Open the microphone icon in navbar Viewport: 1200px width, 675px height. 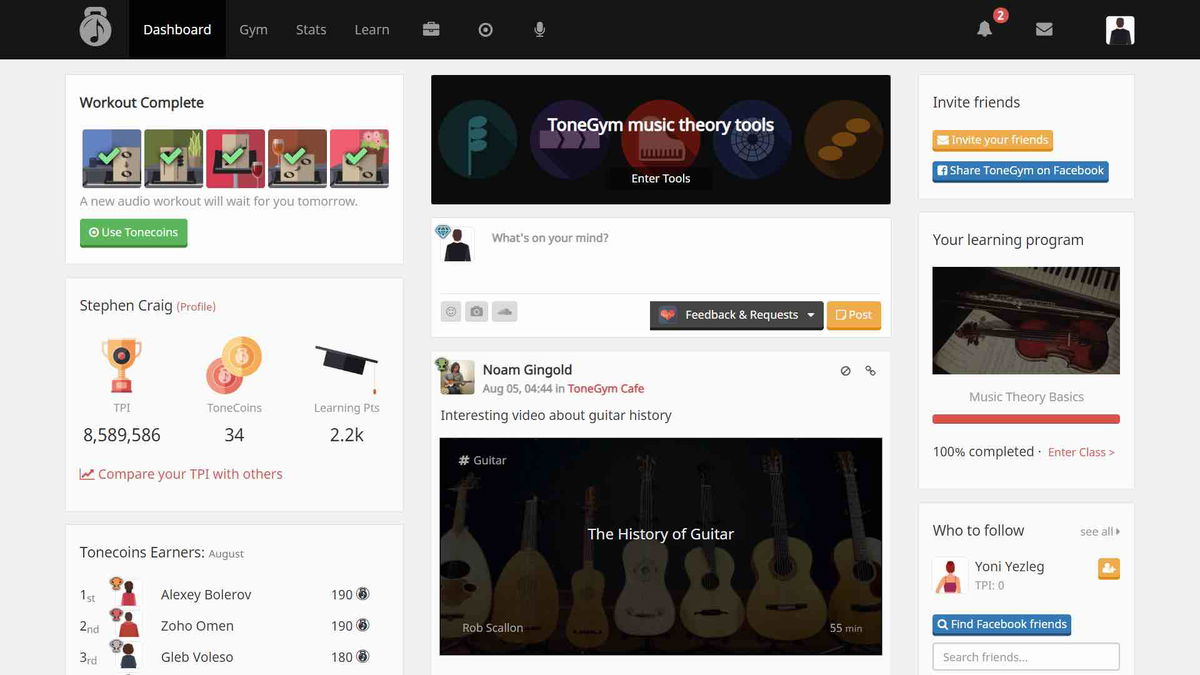point(540,30)
